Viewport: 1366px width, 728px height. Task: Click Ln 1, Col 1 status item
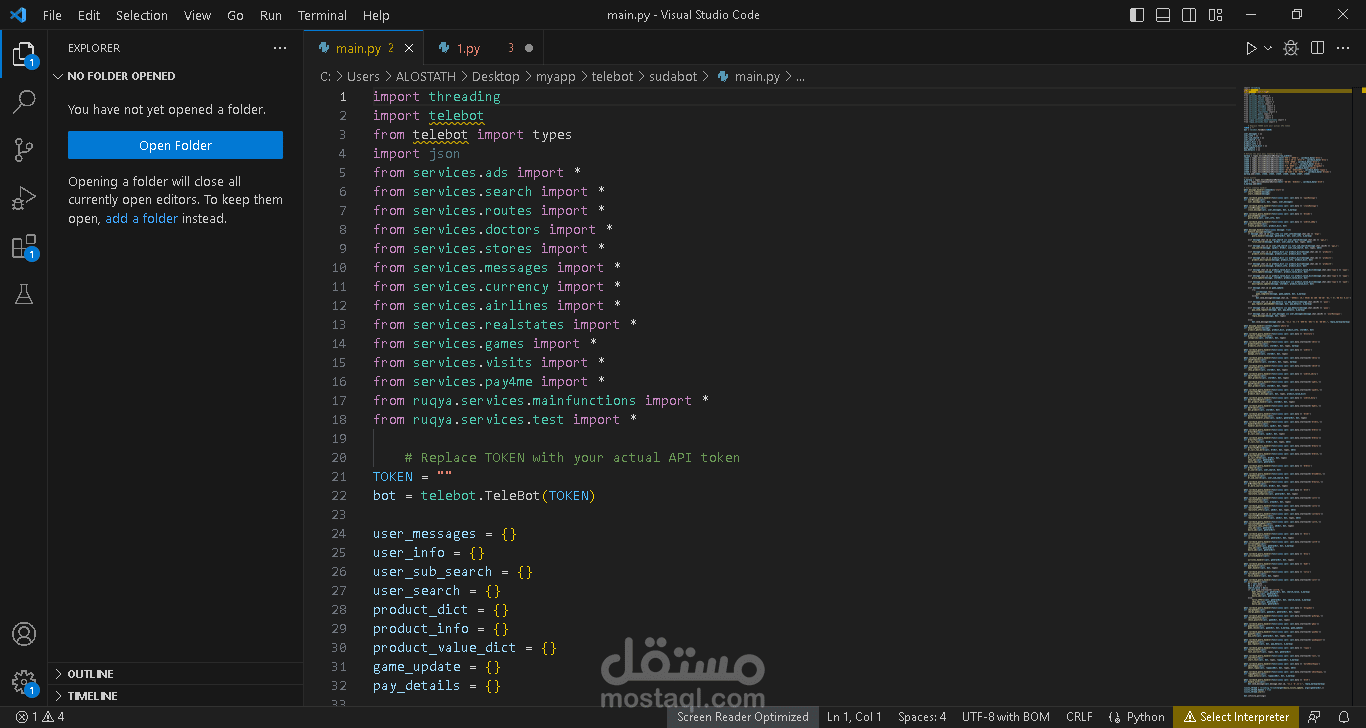pos(854,717)
